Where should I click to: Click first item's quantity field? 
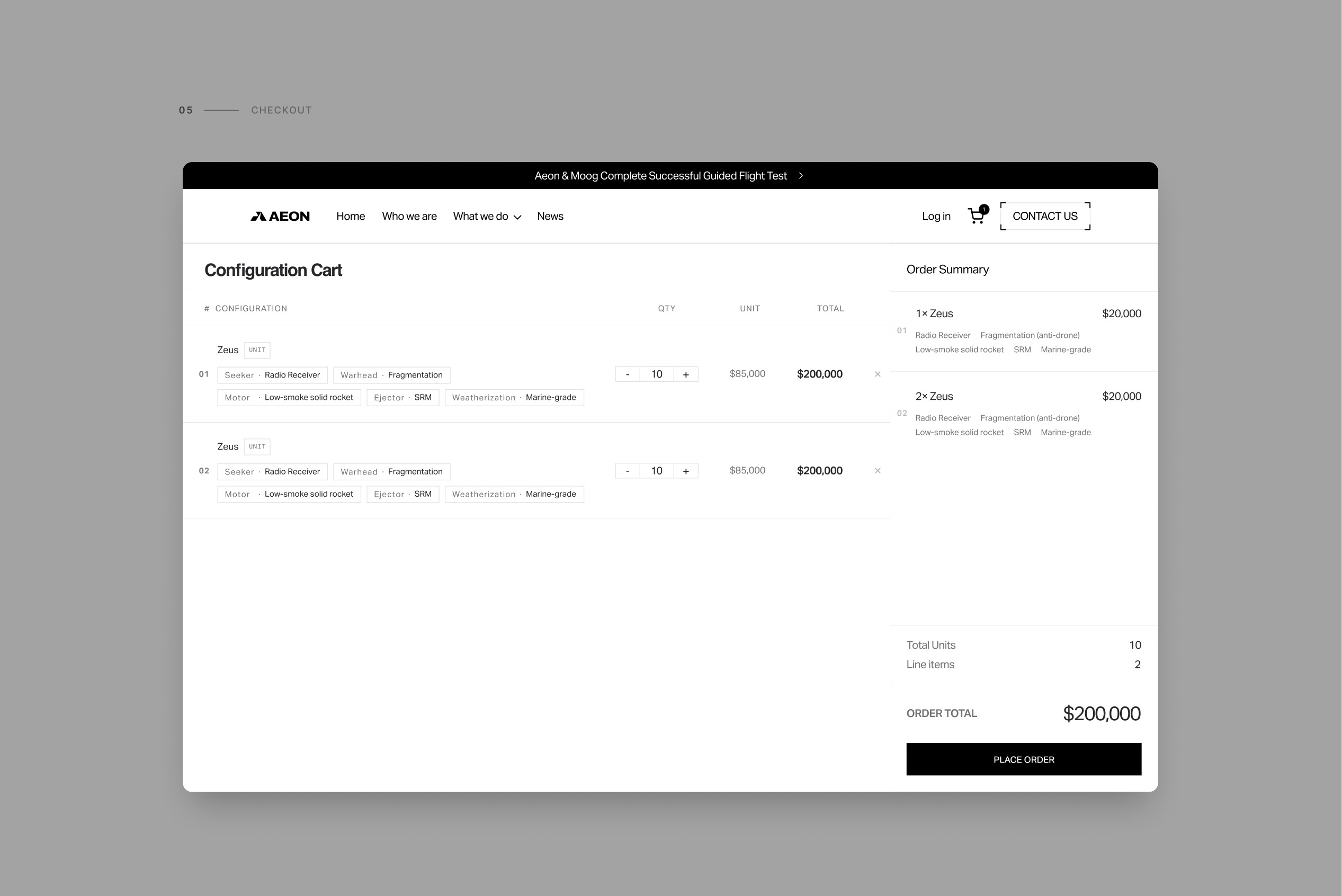tap(656, 374)
